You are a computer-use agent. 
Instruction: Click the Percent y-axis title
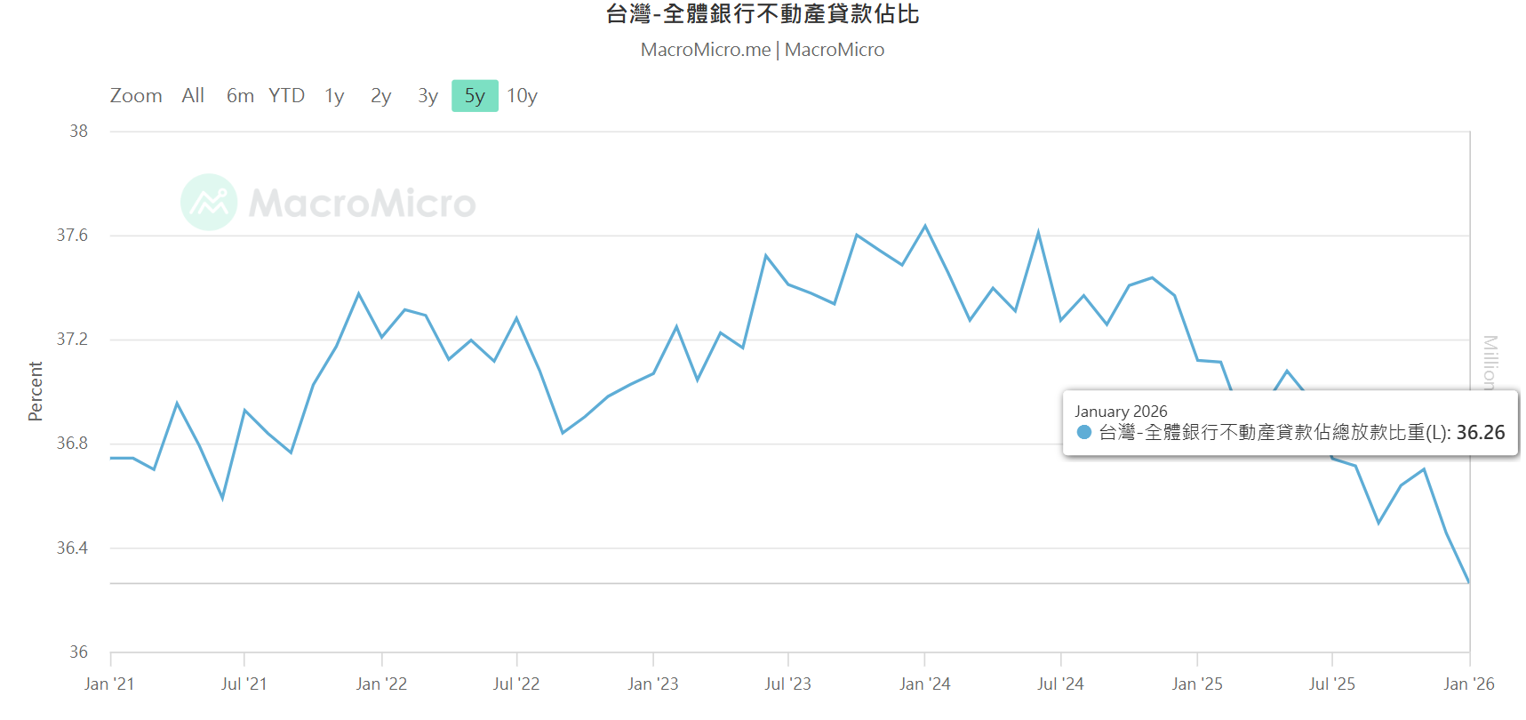pyautogui.click(x=36, y=391)
